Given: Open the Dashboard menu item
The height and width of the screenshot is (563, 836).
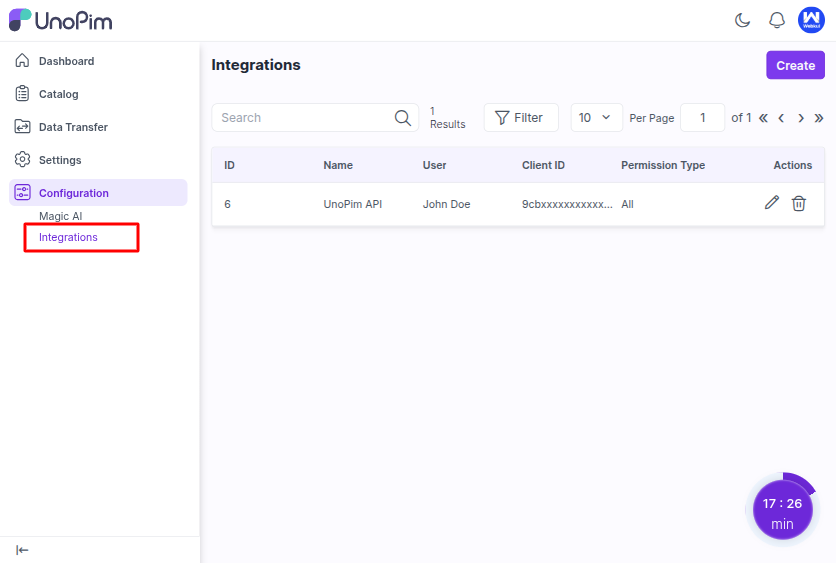Looking at the screenshot, I should pos(66,61).
